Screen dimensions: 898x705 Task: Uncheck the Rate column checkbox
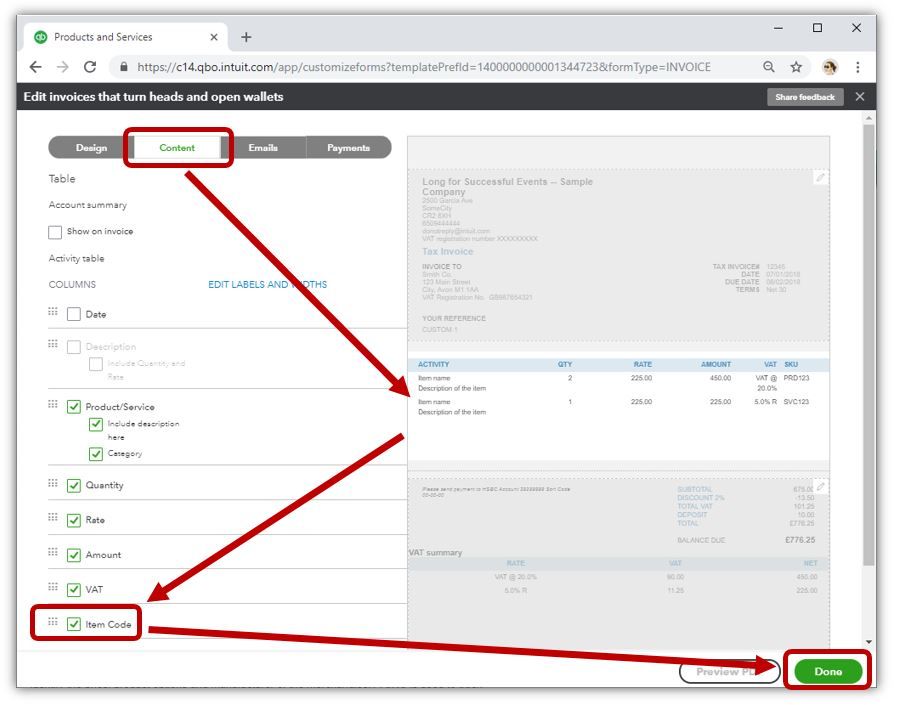coord(74,521)
